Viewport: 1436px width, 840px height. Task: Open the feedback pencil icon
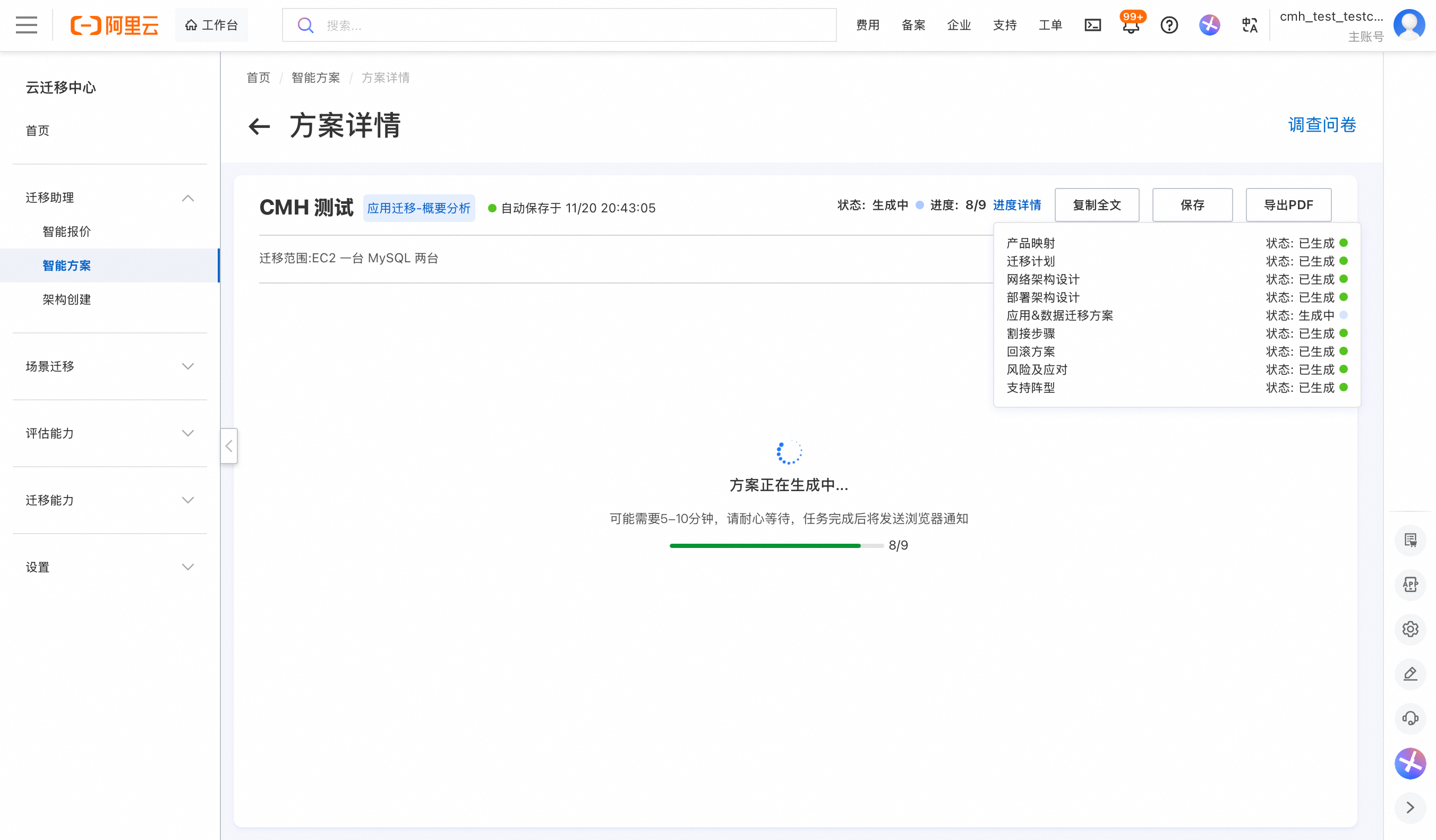click(x=1411, y=674)
